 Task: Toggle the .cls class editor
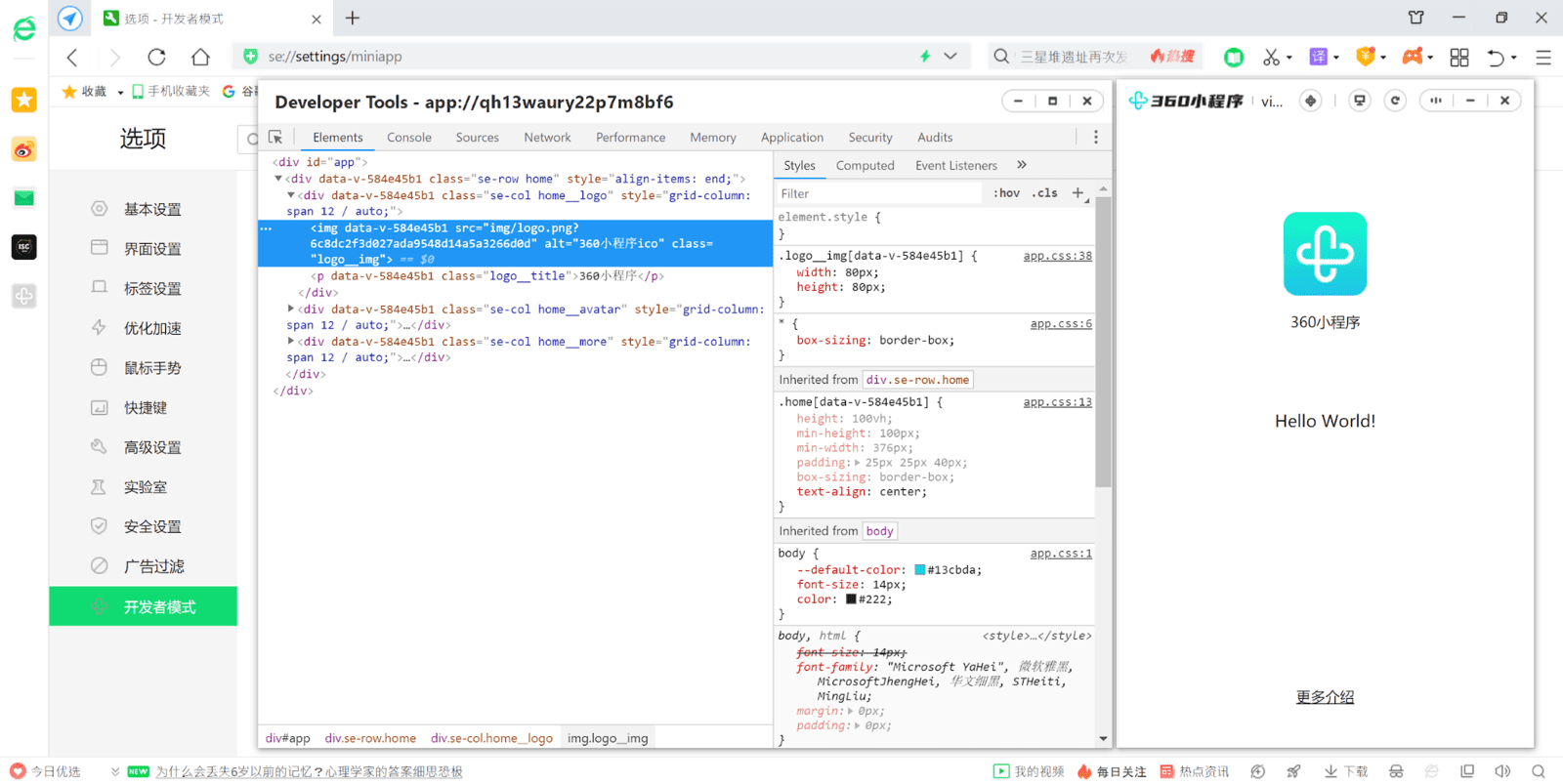[1046, 193]
